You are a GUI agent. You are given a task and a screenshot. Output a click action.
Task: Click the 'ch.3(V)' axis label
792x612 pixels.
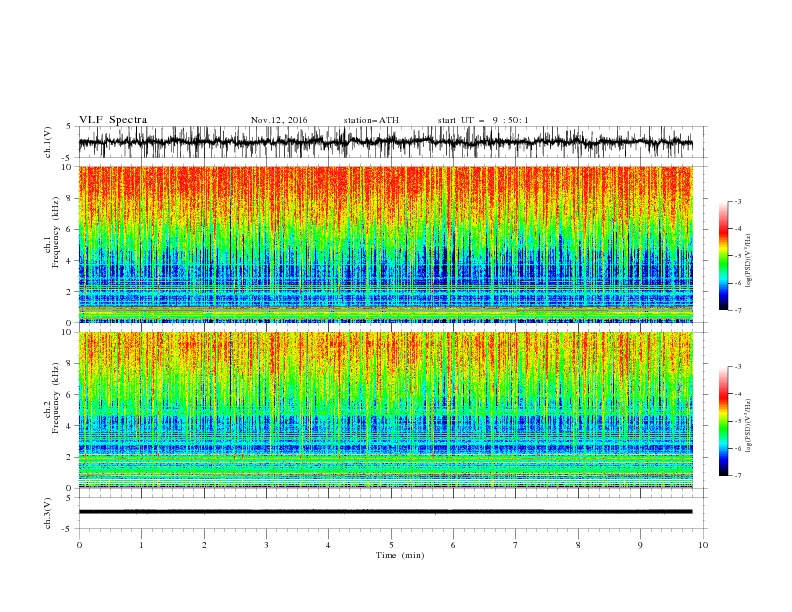(x=48, y=513)
